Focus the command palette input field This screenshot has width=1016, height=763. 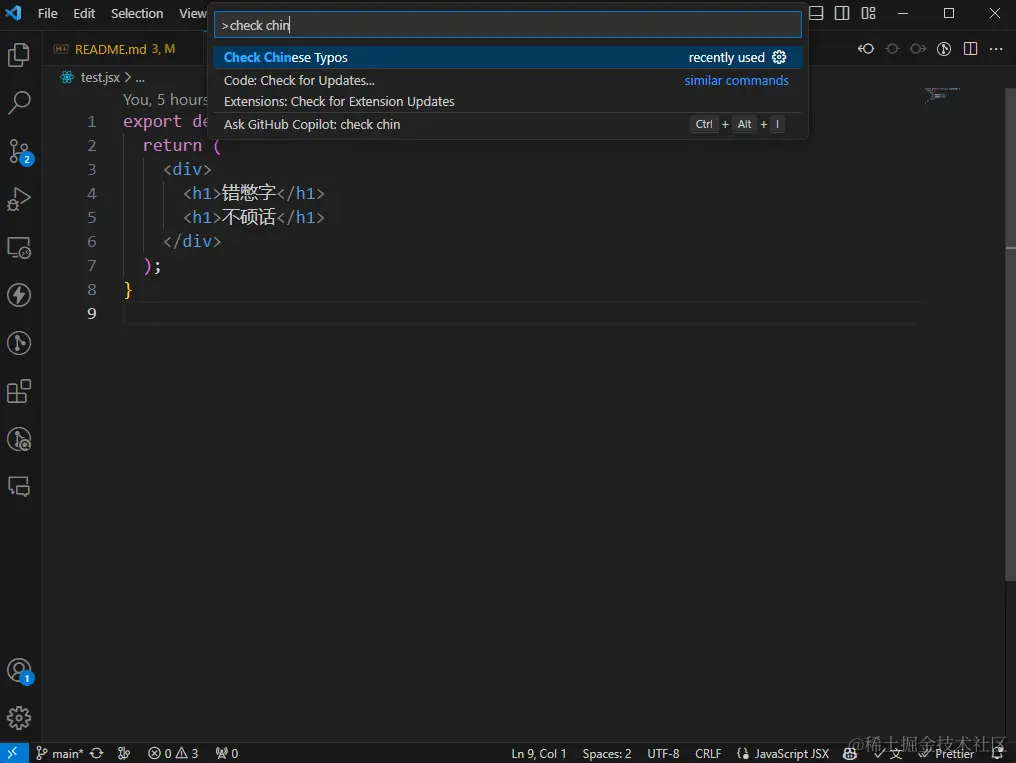click(x=507, y=25)
